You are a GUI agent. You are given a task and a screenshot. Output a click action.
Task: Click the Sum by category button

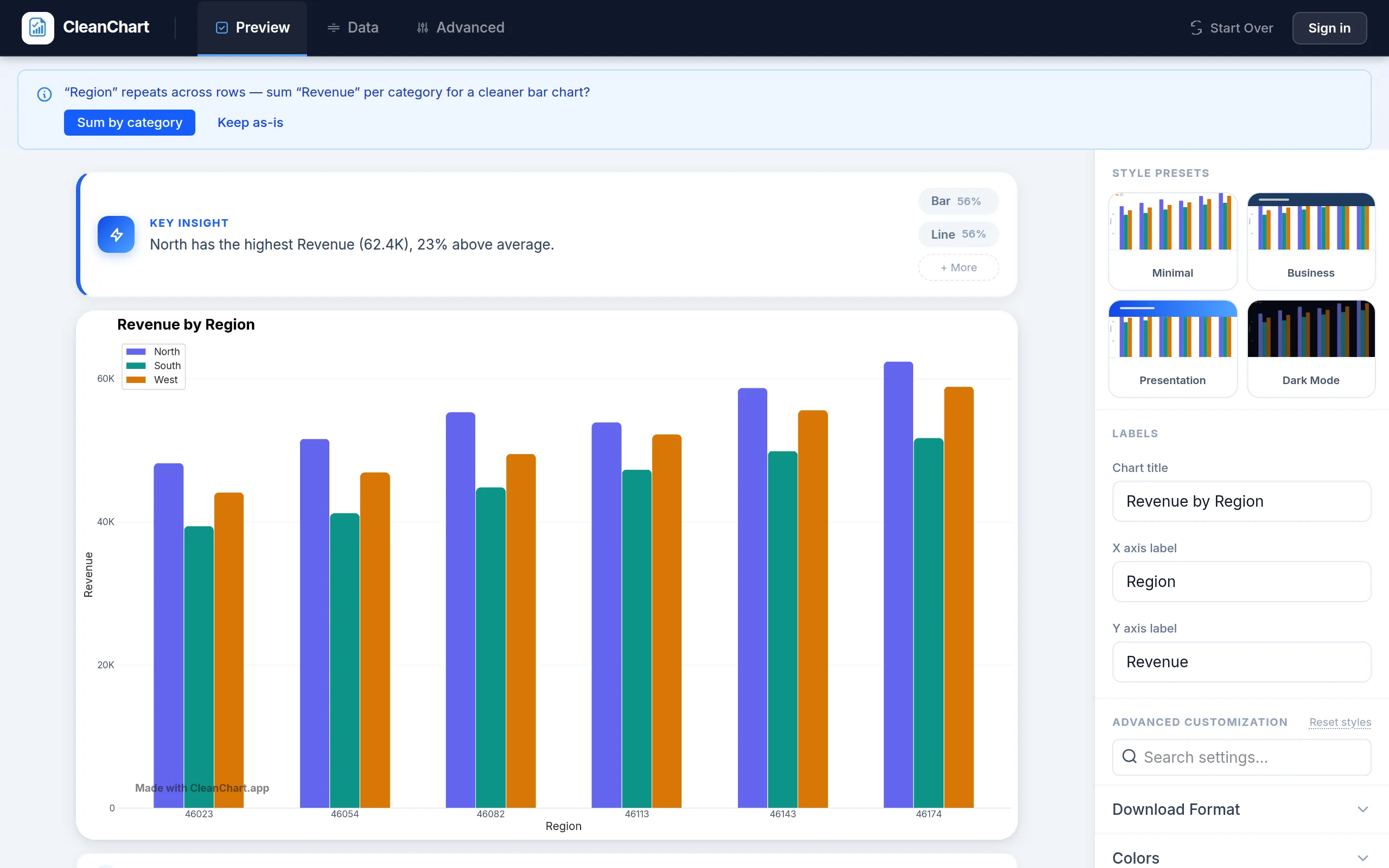click(130, 122)
